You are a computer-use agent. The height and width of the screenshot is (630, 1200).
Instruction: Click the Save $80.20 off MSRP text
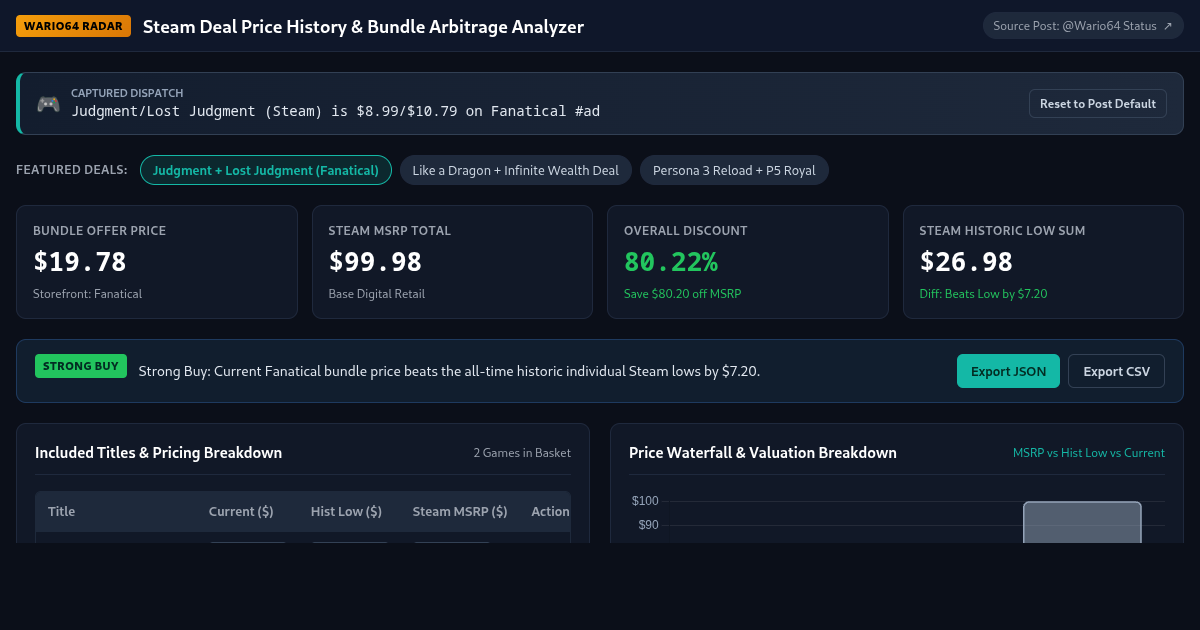coord(682,294)
